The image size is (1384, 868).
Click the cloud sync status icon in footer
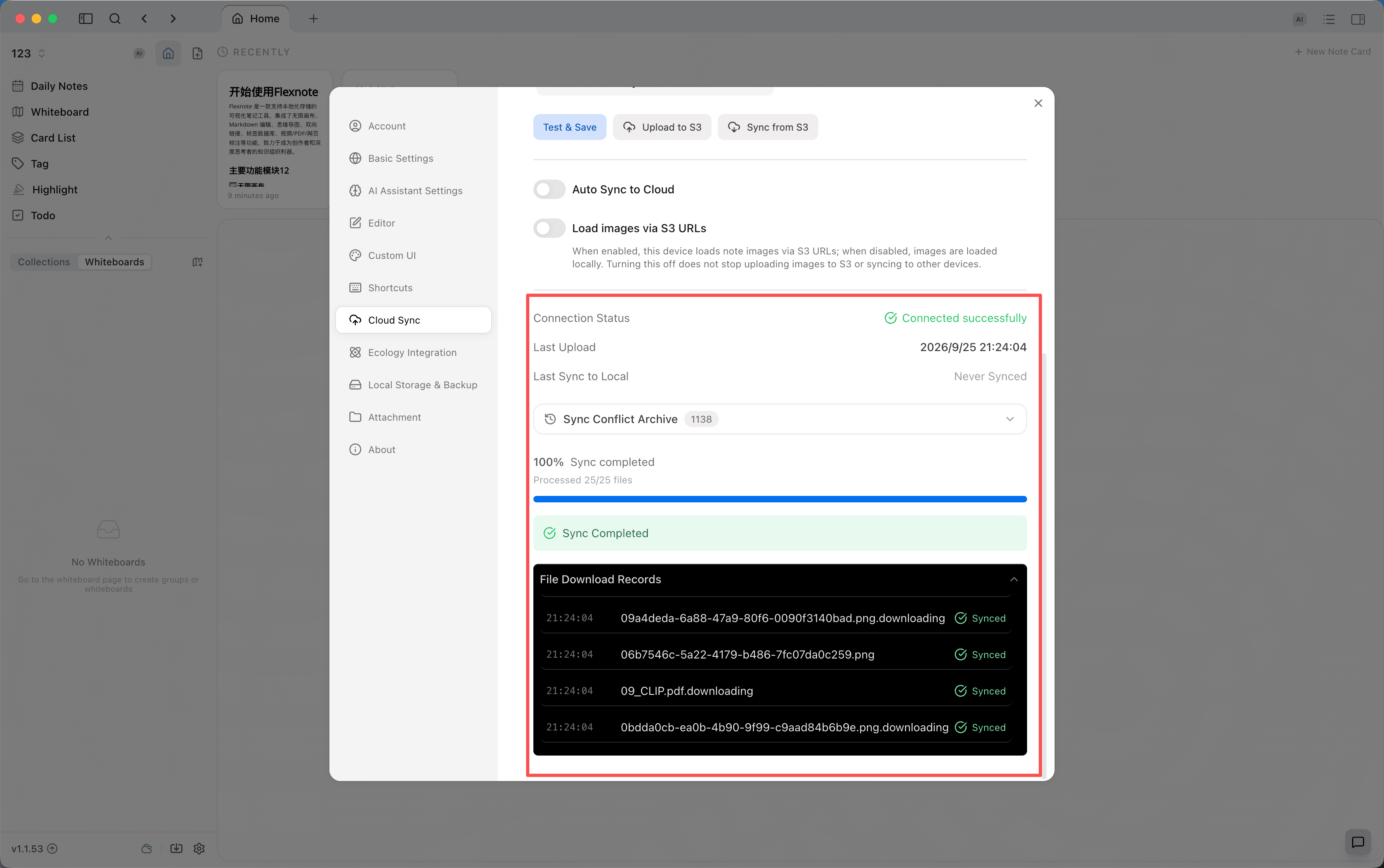tap(147, 849)
